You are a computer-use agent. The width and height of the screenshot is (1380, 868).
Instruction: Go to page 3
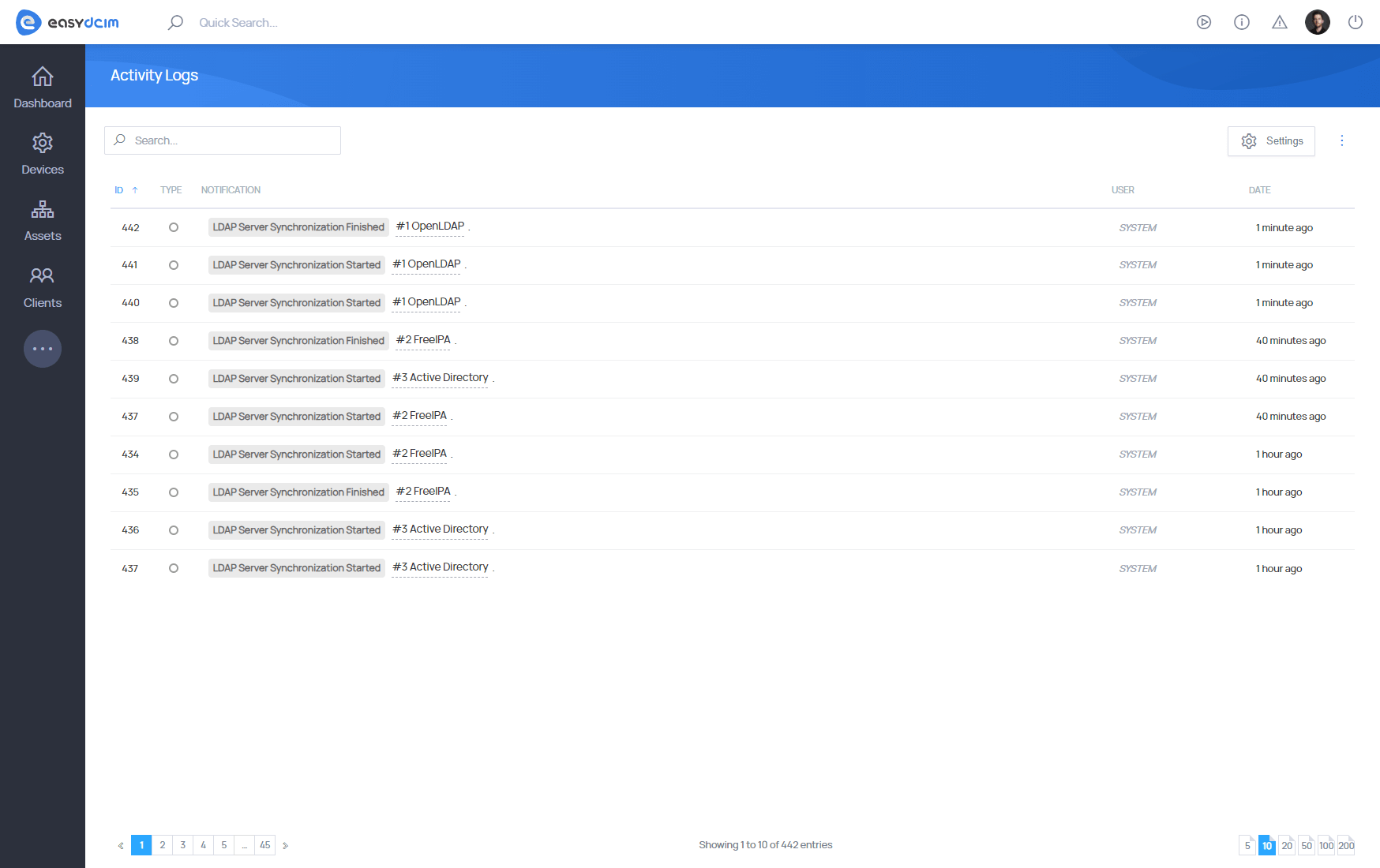(183, 845)
